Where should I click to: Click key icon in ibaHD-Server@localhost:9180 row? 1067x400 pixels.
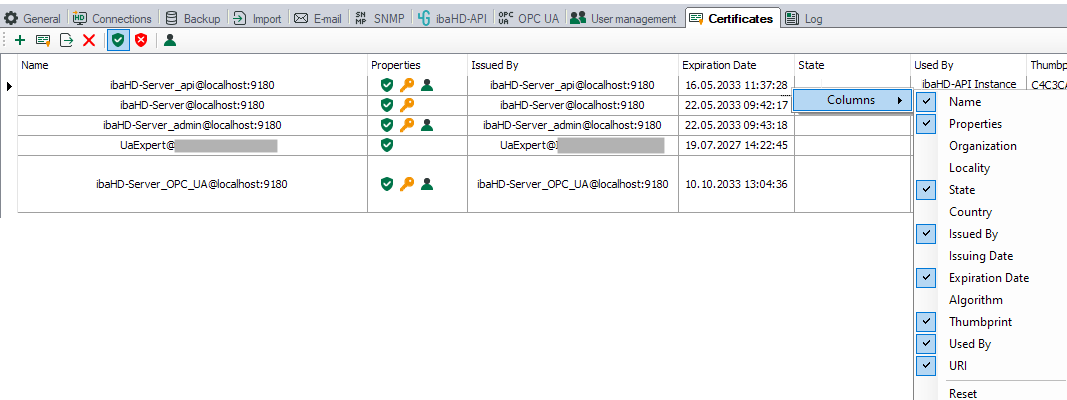(407, 105)
